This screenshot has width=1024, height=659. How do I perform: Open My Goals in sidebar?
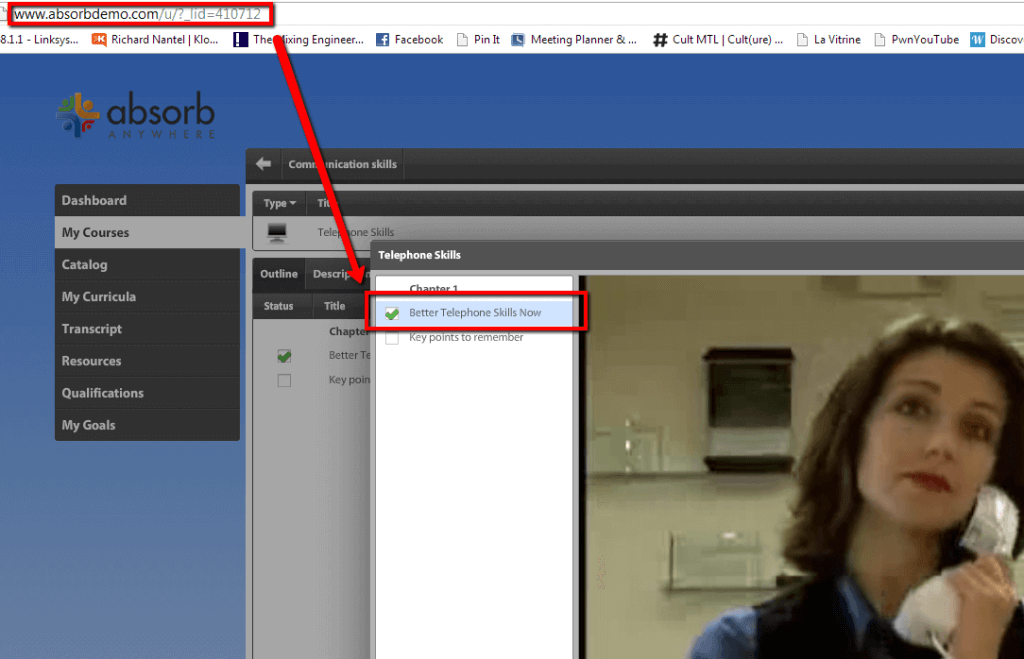pos(148,425)
